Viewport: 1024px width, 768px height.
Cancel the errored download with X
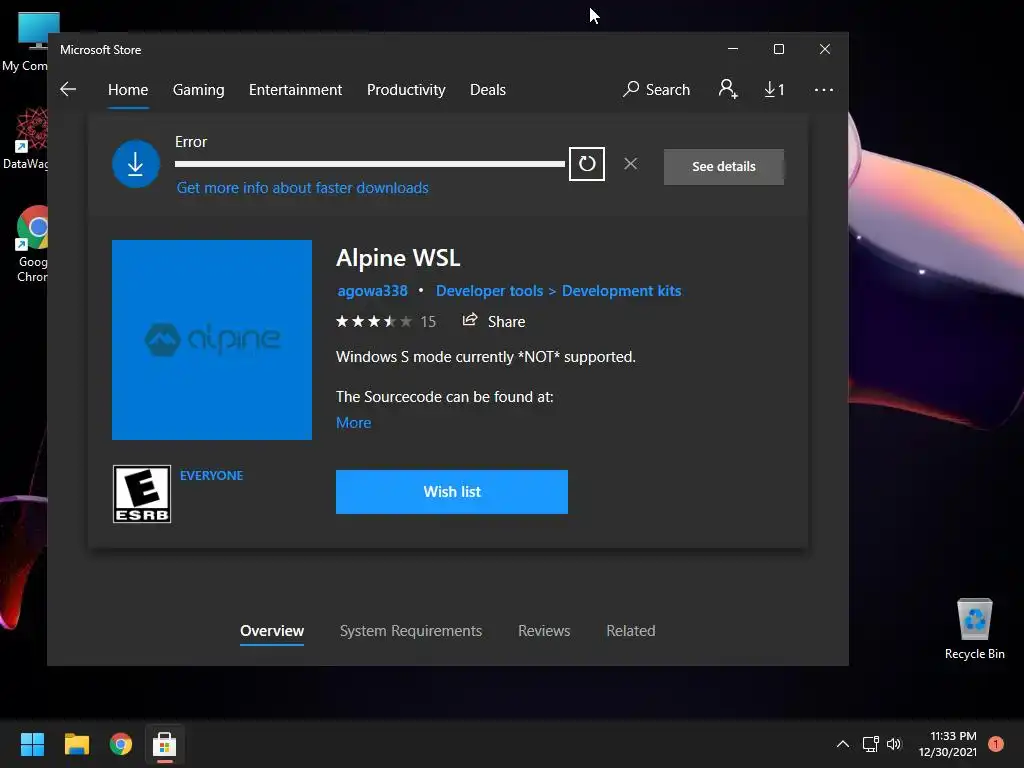pos(630,164)
